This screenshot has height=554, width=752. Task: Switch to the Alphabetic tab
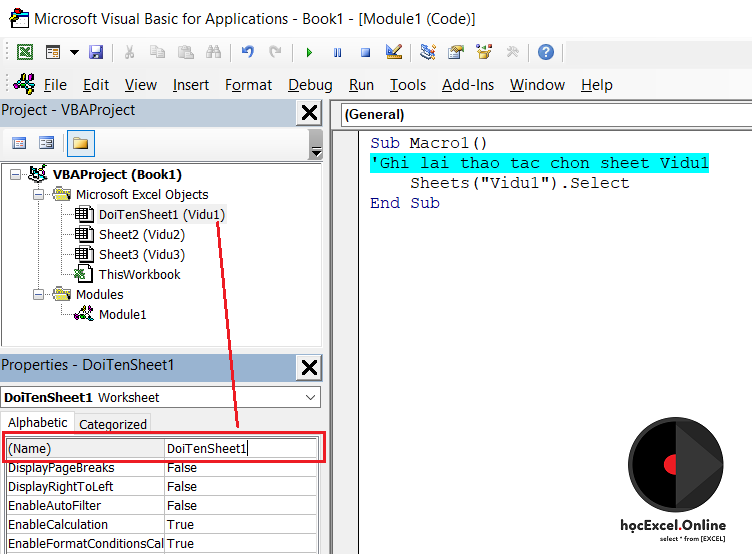[37, 423]
